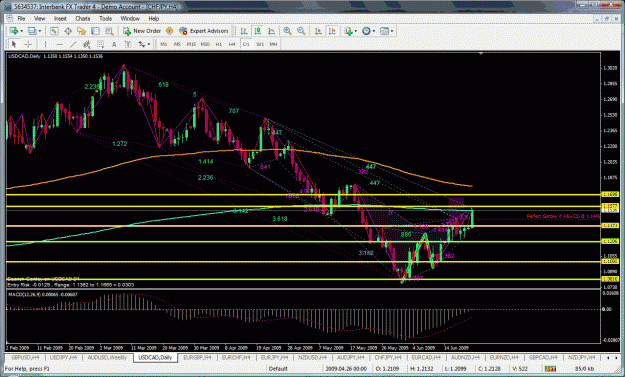Click the Periods clock icon
Viewport: 625px width, 377px height.
click(x=366, y=31)
